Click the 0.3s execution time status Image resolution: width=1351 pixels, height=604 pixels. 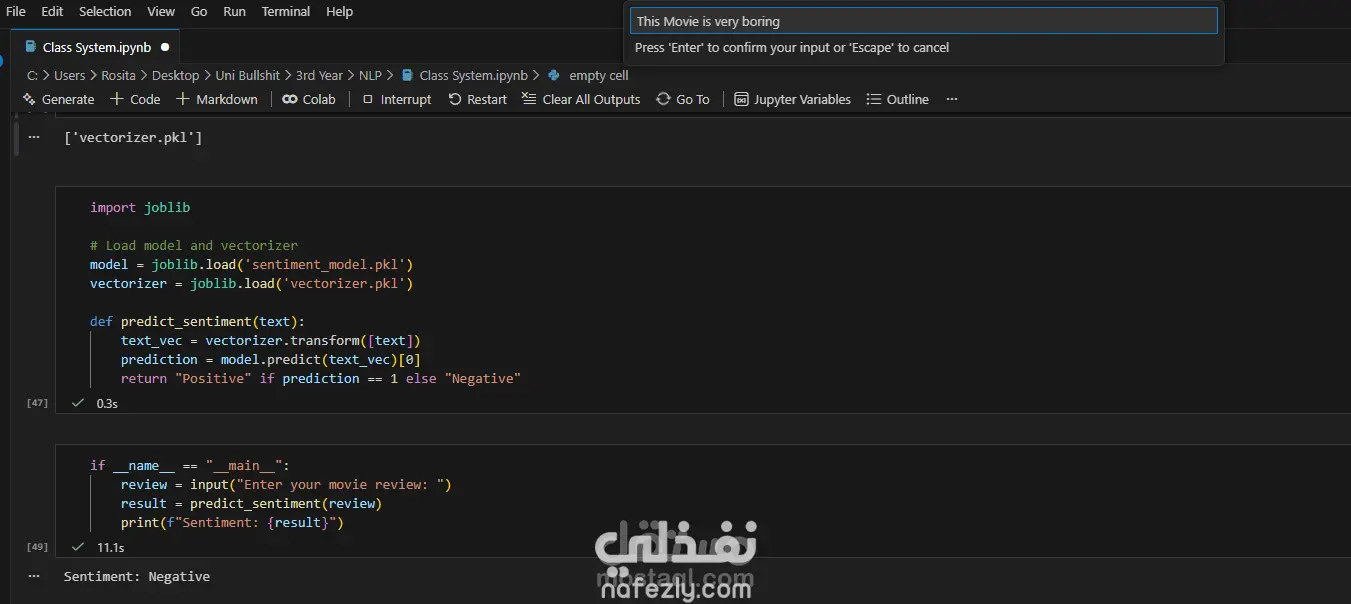[107, 403]
